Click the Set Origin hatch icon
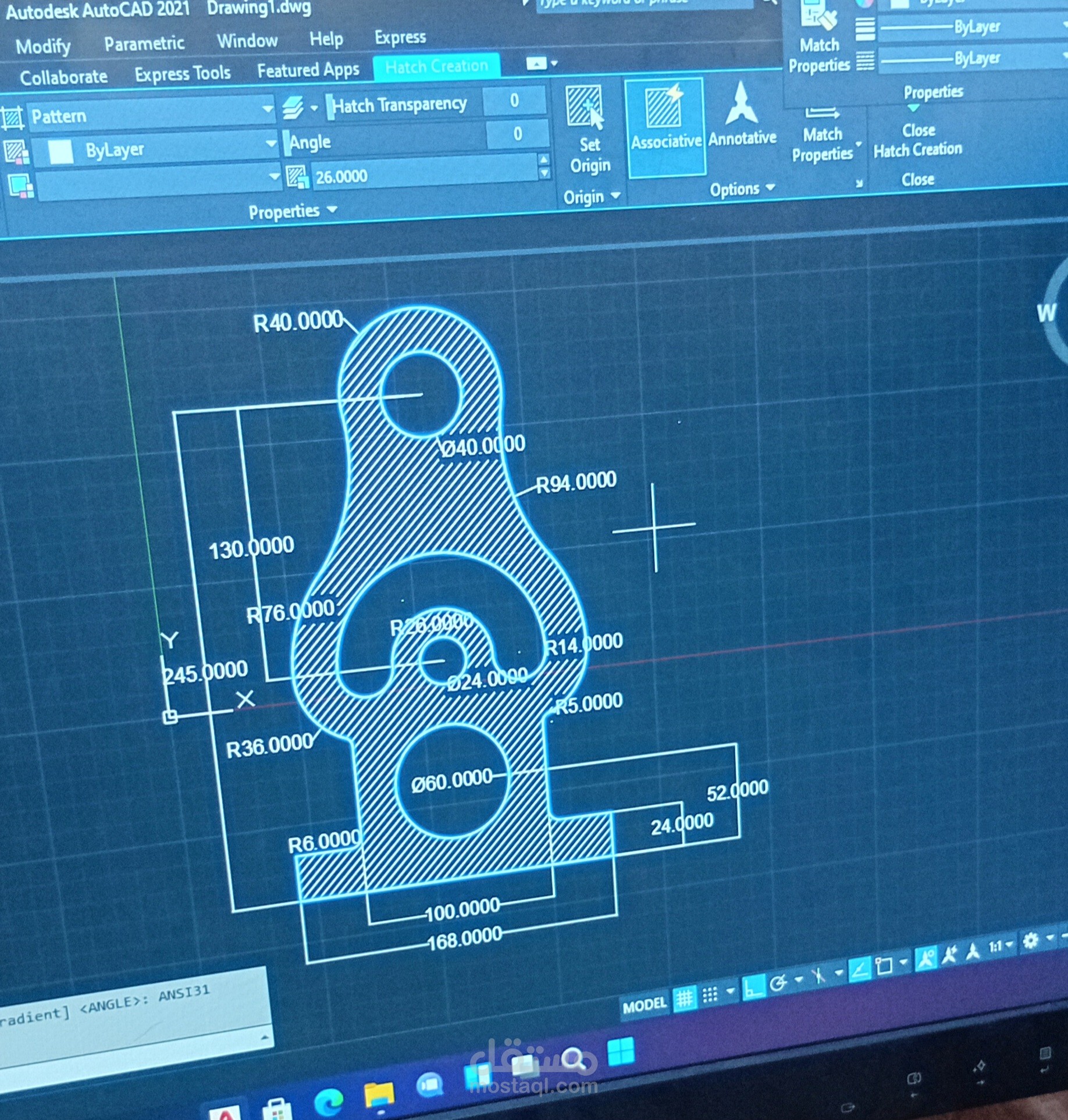The image size is (1068, 1120). (585, 107)
